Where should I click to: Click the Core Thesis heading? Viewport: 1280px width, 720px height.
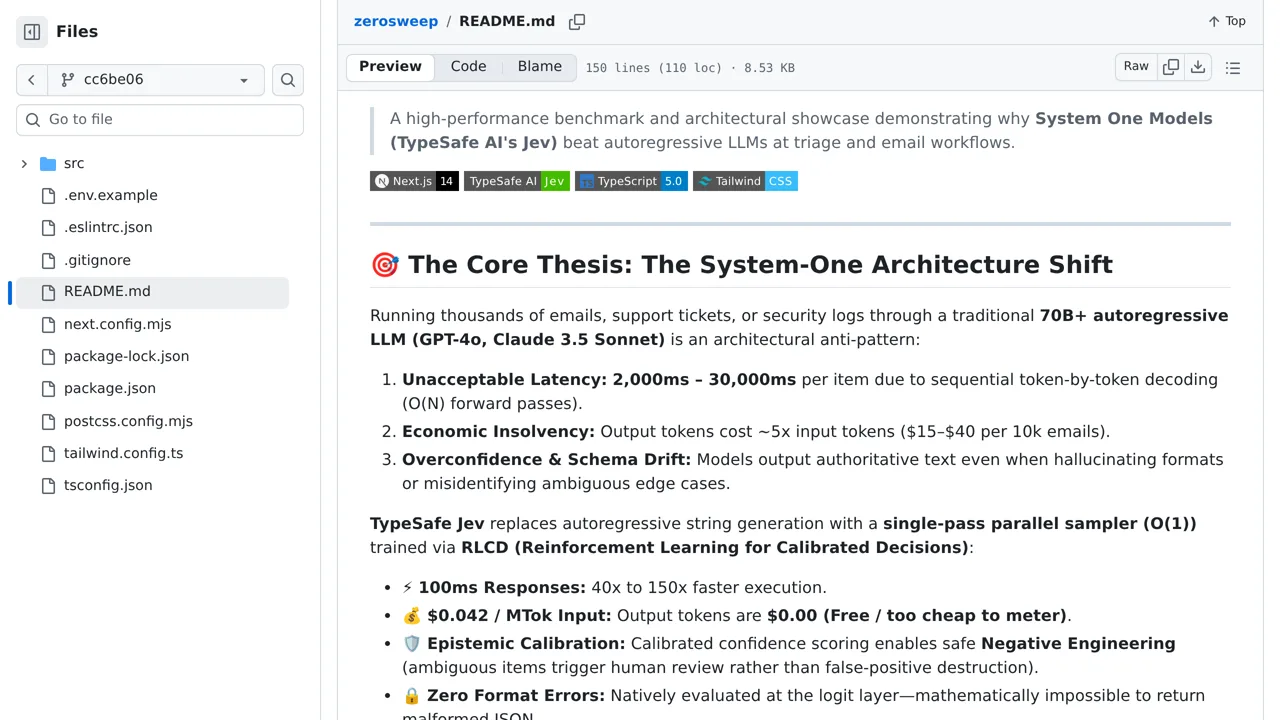[x=741, y=265]
